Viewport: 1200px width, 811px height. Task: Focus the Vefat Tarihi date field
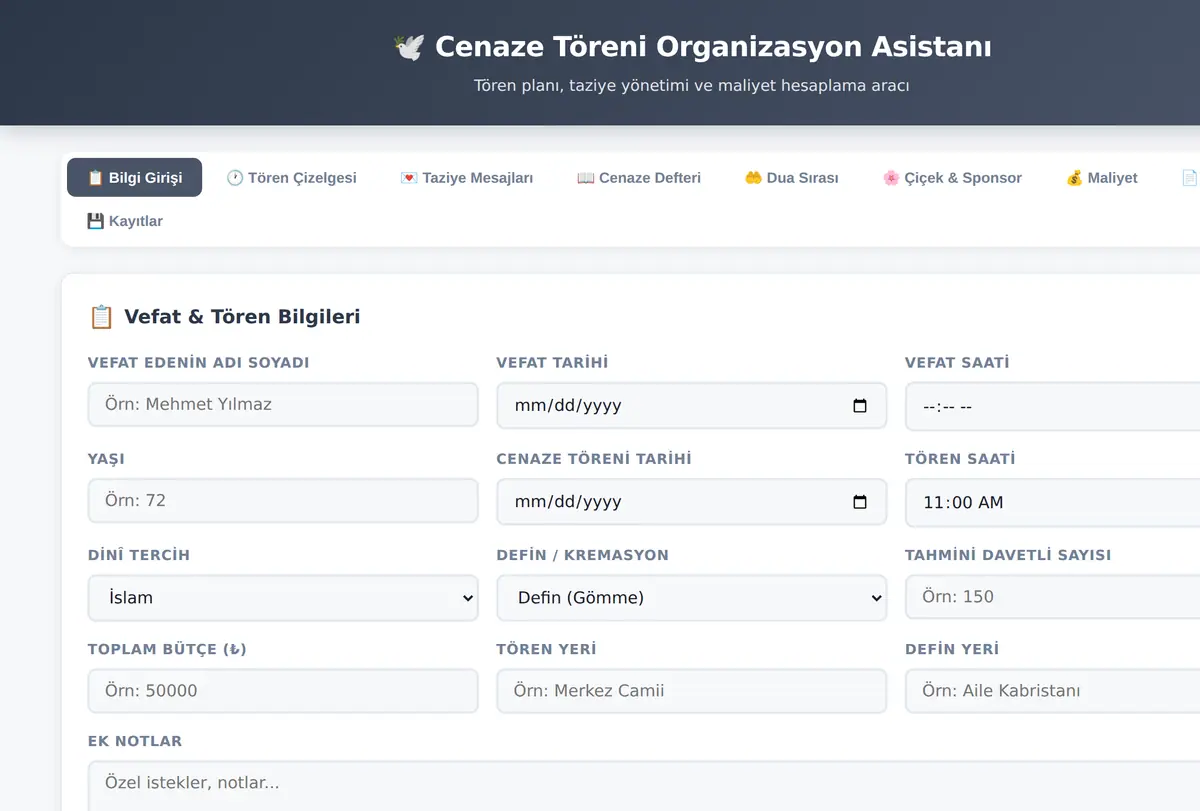point(692,406)
